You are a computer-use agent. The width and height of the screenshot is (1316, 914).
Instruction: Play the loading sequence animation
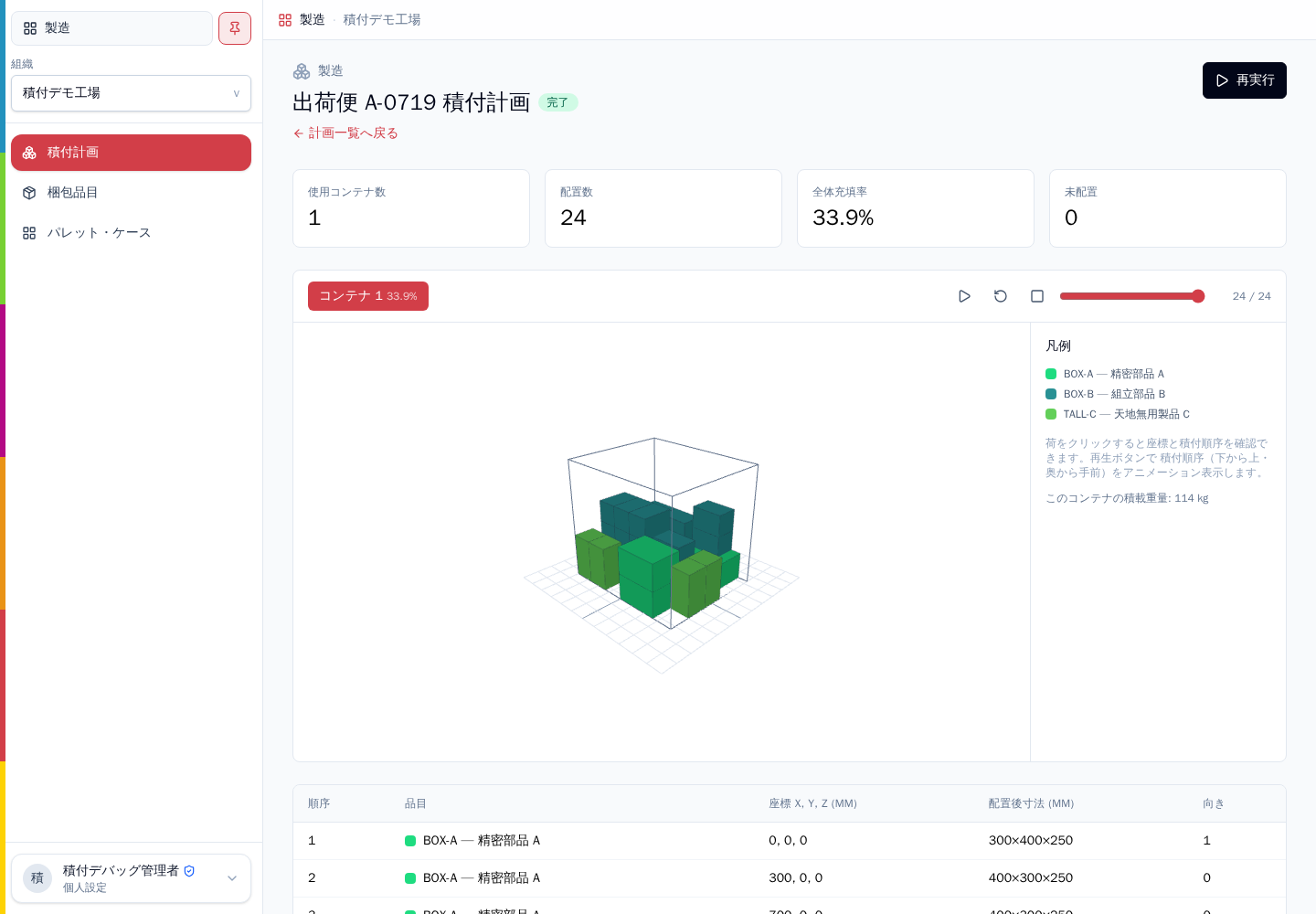(964, 296)
